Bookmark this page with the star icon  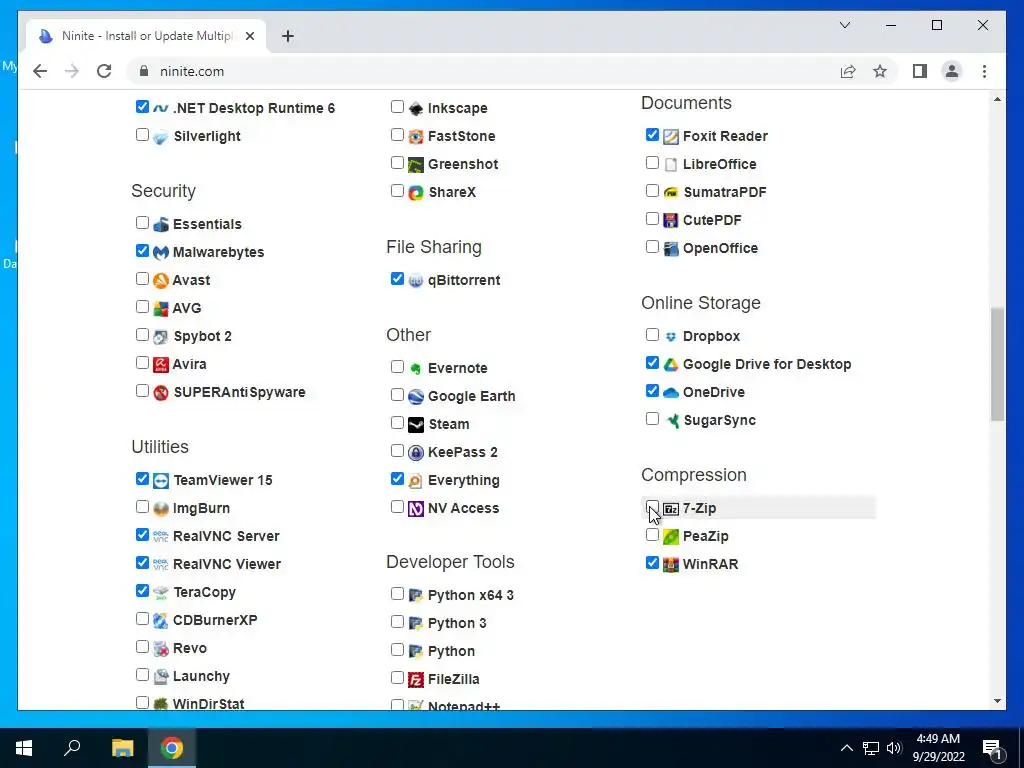[x=880, y=71]
